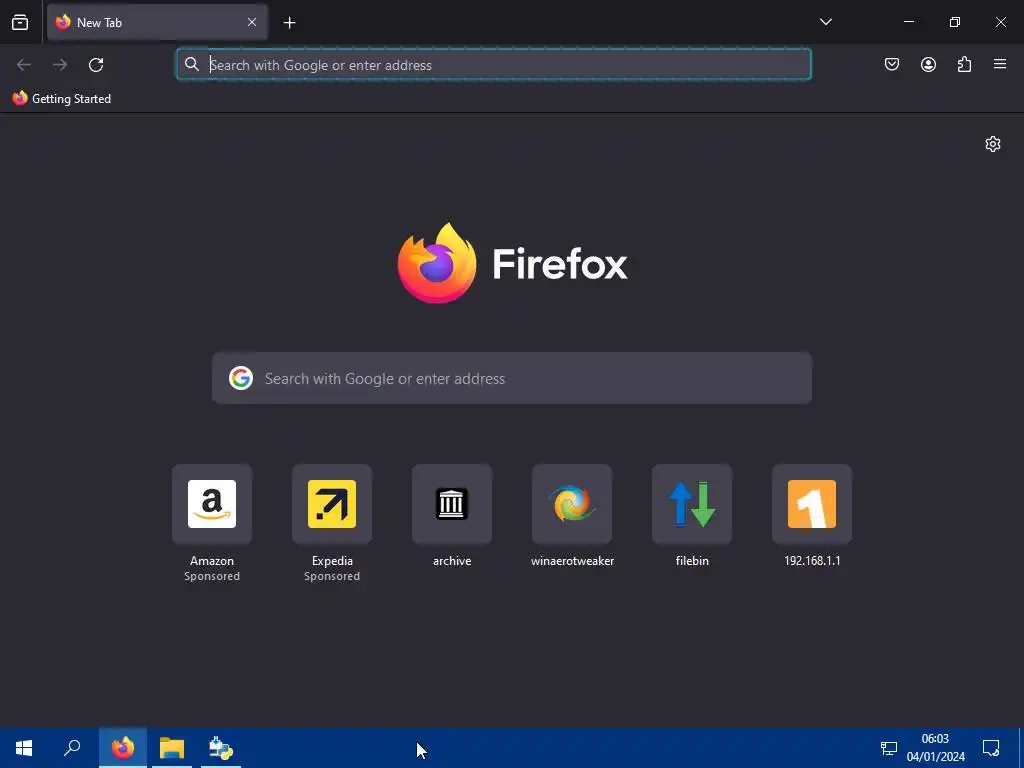Click the center Google search field

coord(512,379)
